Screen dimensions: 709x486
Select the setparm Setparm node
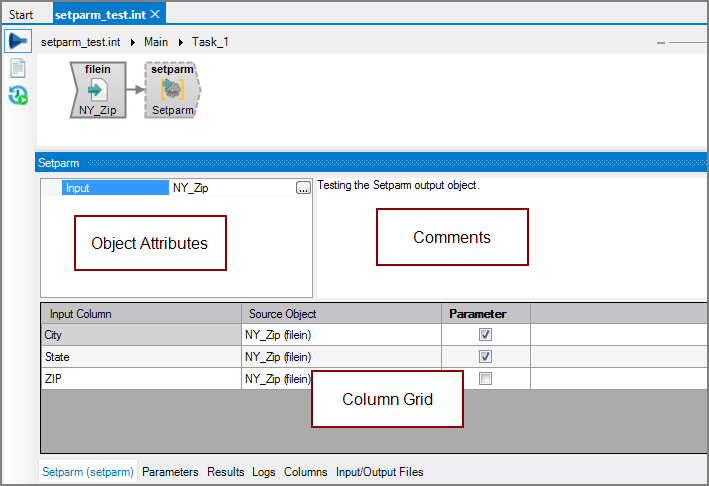(172, 90)
